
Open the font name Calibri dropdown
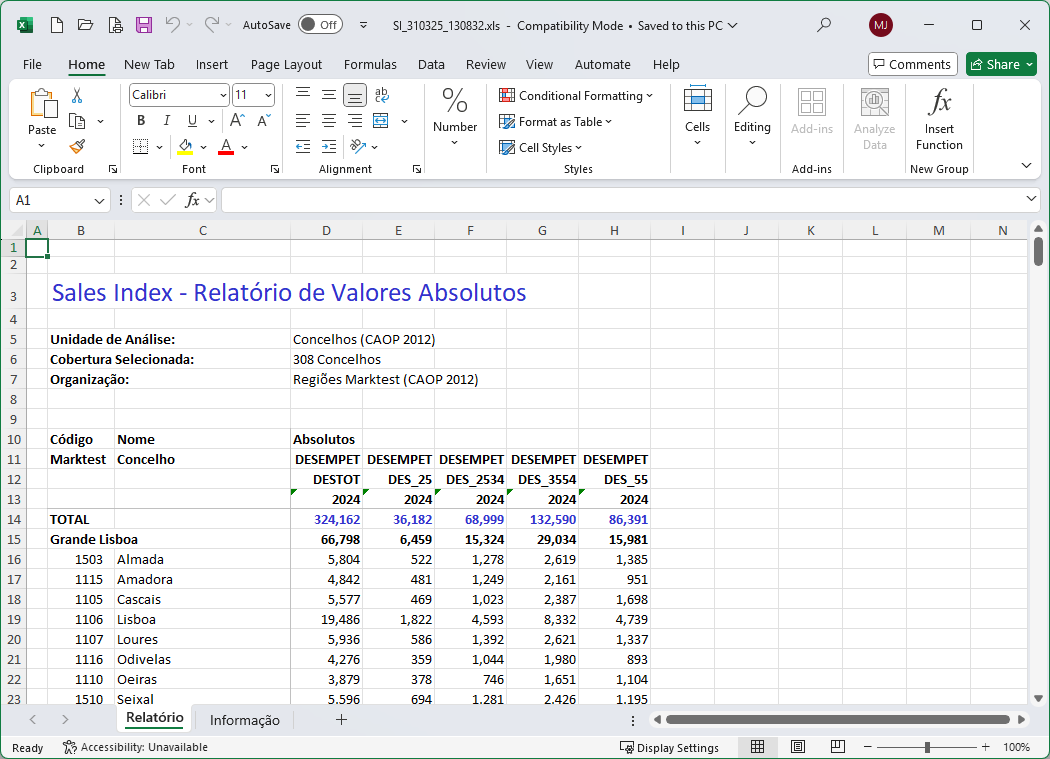(223, 95)
